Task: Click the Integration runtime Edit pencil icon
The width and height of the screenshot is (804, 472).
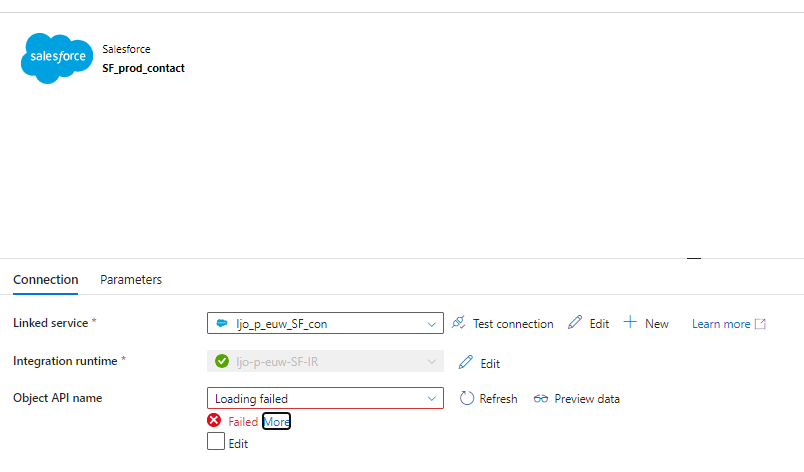Action: pyautogui.click(x=466, y=362)
